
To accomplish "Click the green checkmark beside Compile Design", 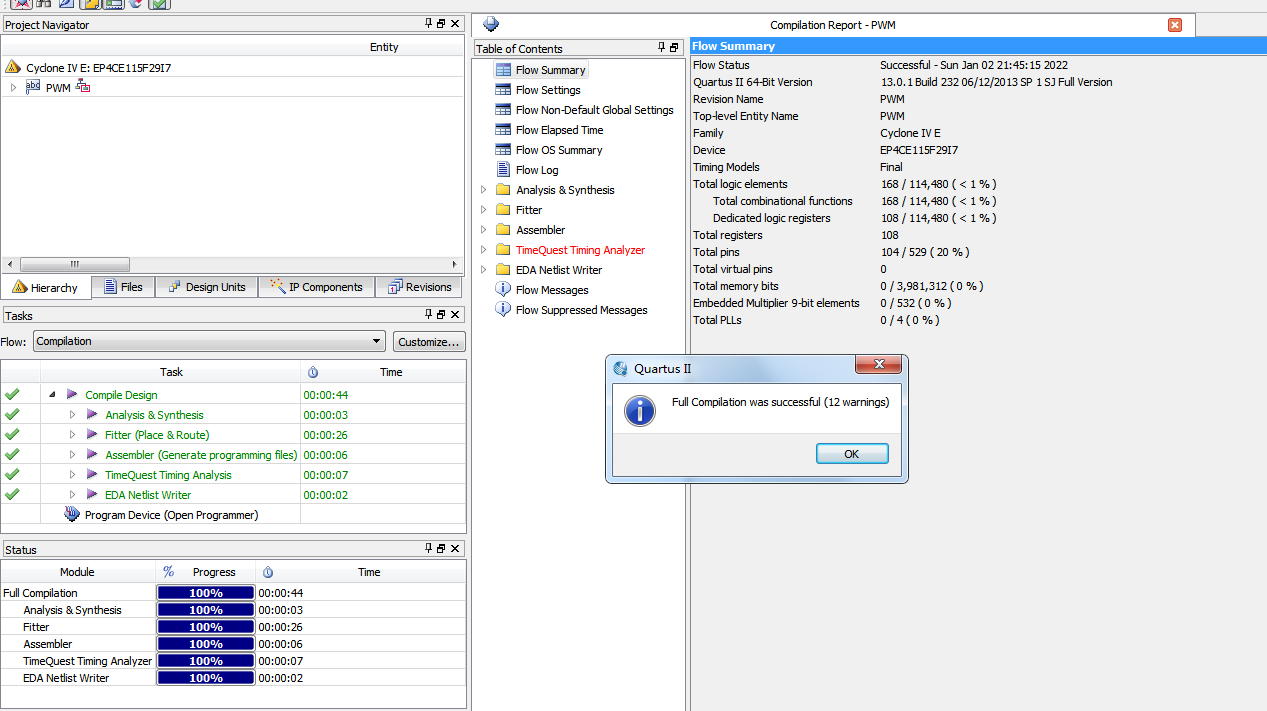I will (12, 395).
